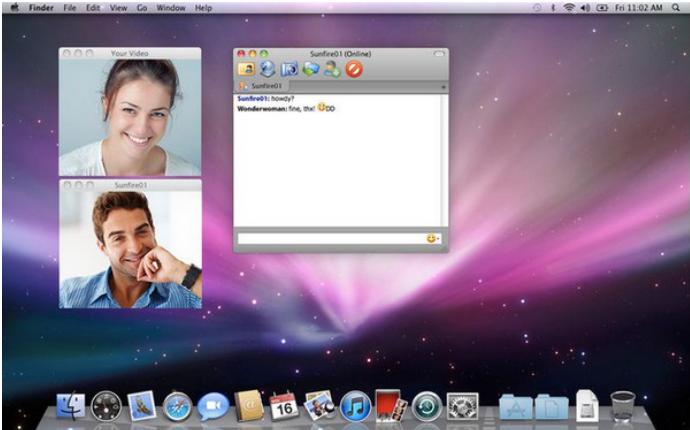Click the camera icon in chat toolbar
The width and height of the screenshot is (690, 430).
point(289,70)
